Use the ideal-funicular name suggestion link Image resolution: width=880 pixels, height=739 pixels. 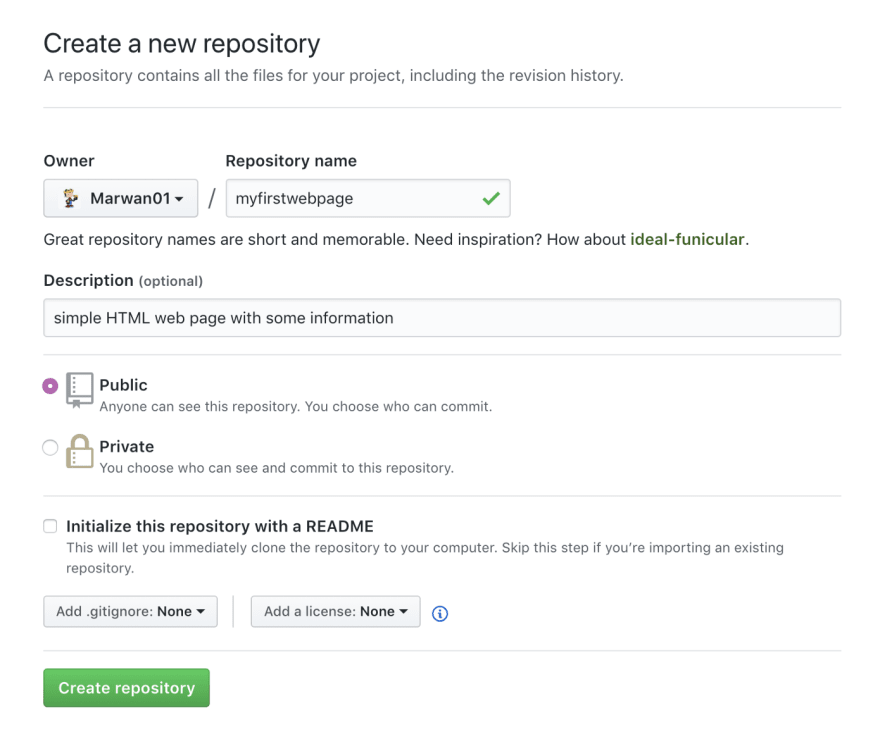pyautogui.click(x=687, y=240)
